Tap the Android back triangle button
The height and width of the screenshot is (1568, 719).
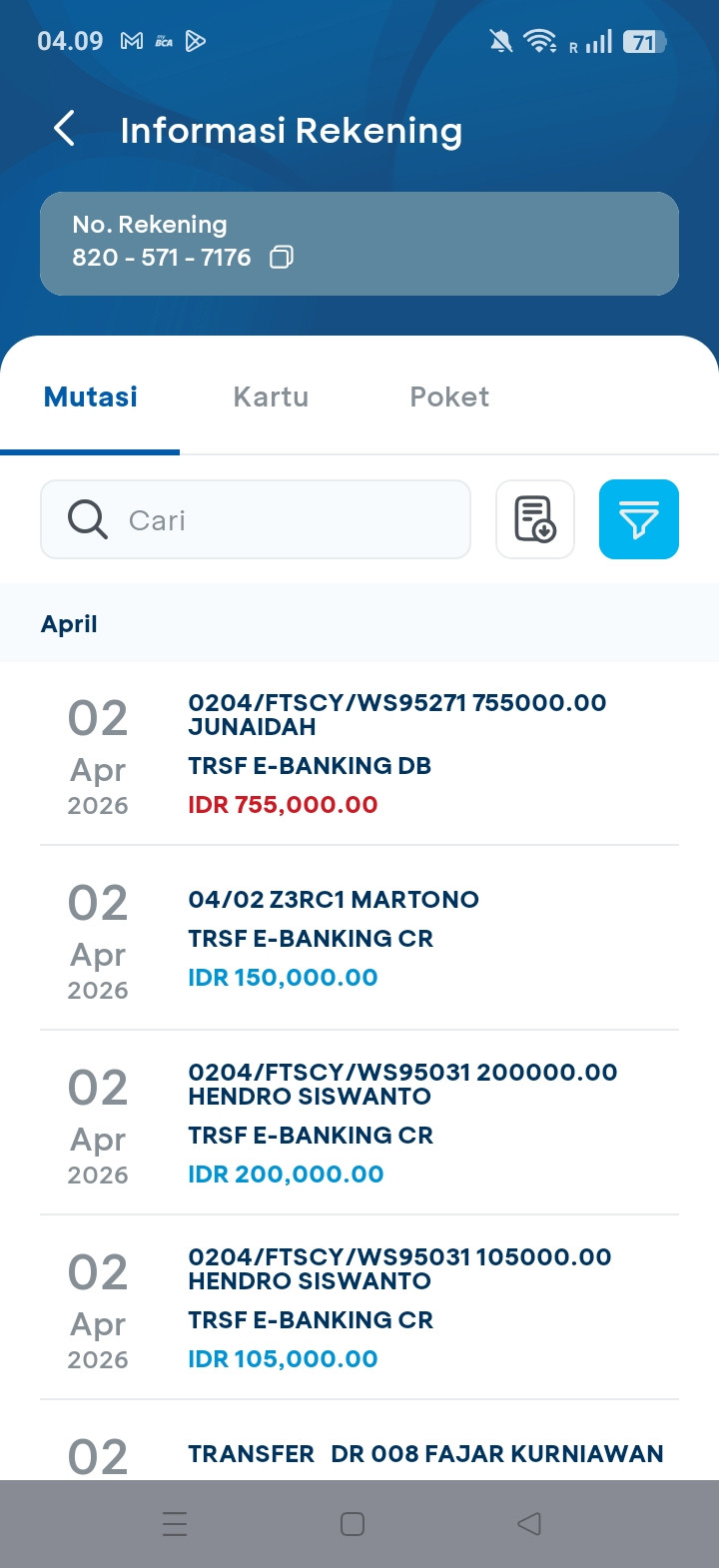529,1524
